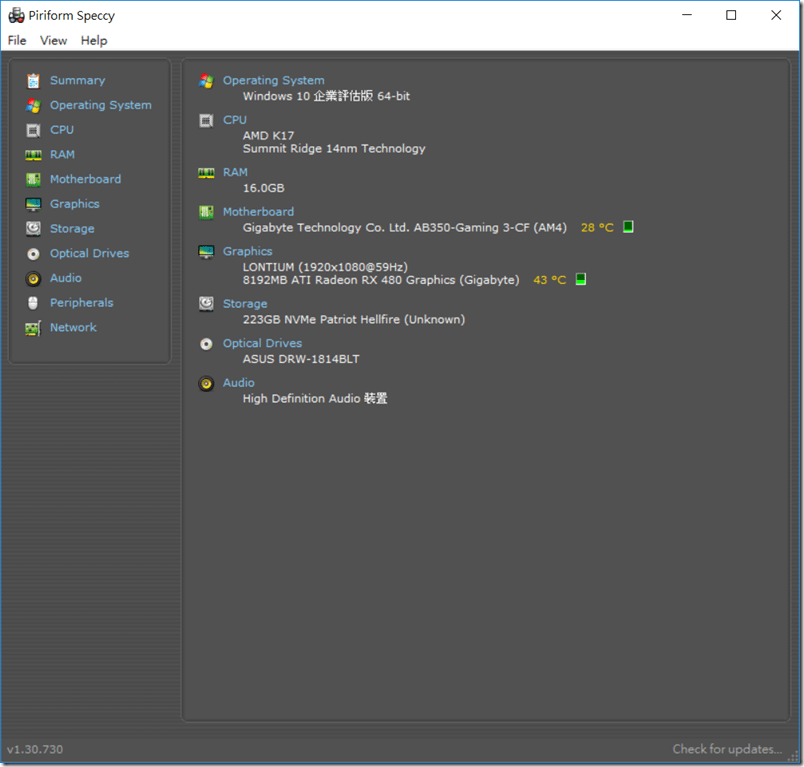Image resolution: width=804 pixels, height=767 pixels.
Task: Click the Windows 10 64-bit text
Action: click(x=326, y=96)
